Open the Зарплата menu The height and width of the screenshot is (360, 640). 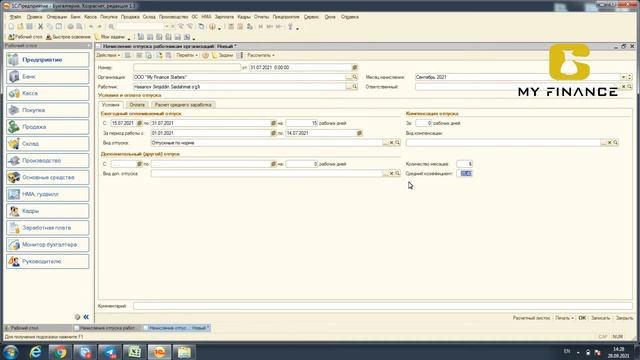coord(224,17)
